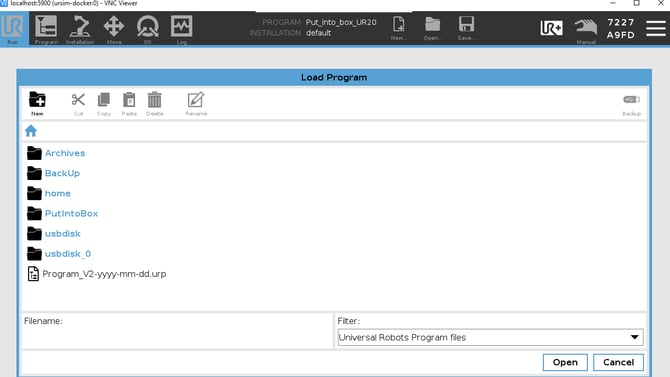Show the Log tab
Image resolution: width=670 pixels, height=377 pixels.
coord(182,29)
